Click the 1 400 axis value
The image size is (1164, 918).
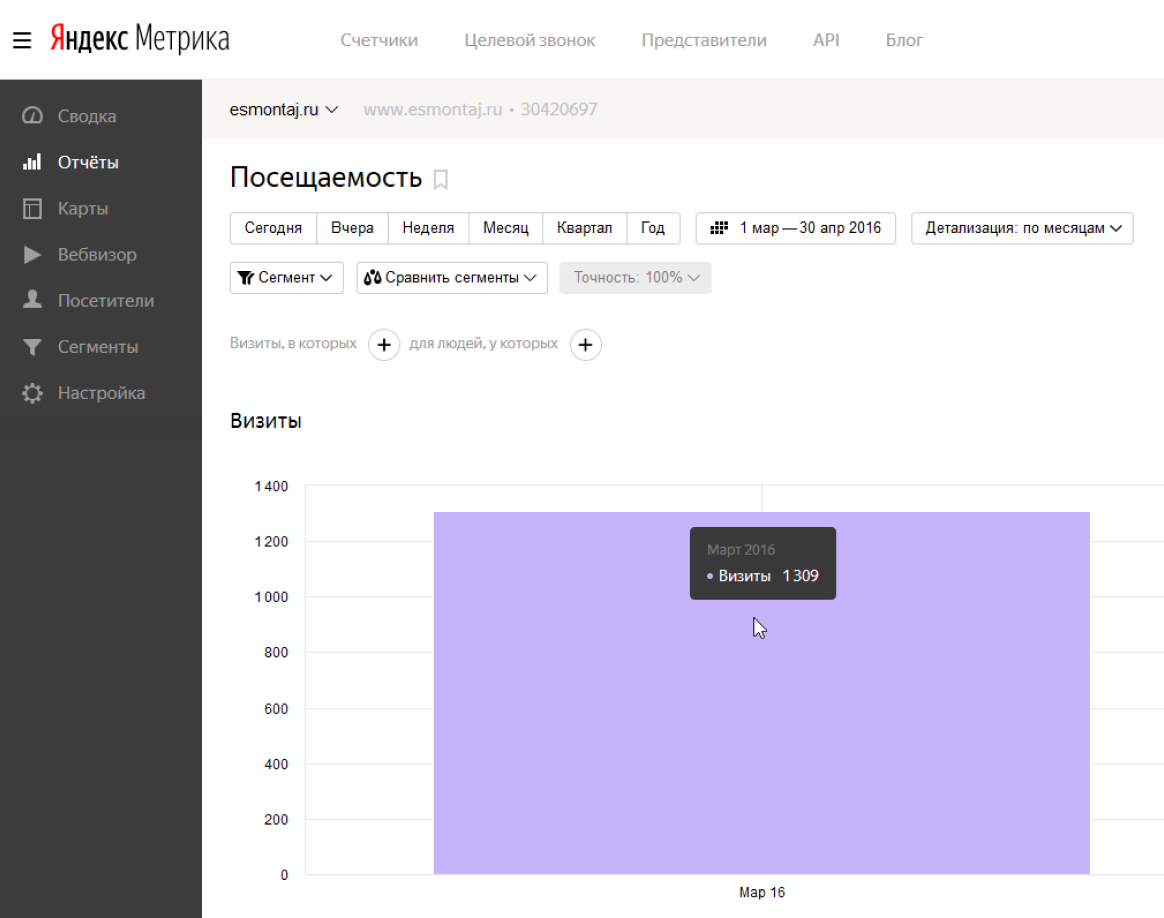[x=271, y=486]
